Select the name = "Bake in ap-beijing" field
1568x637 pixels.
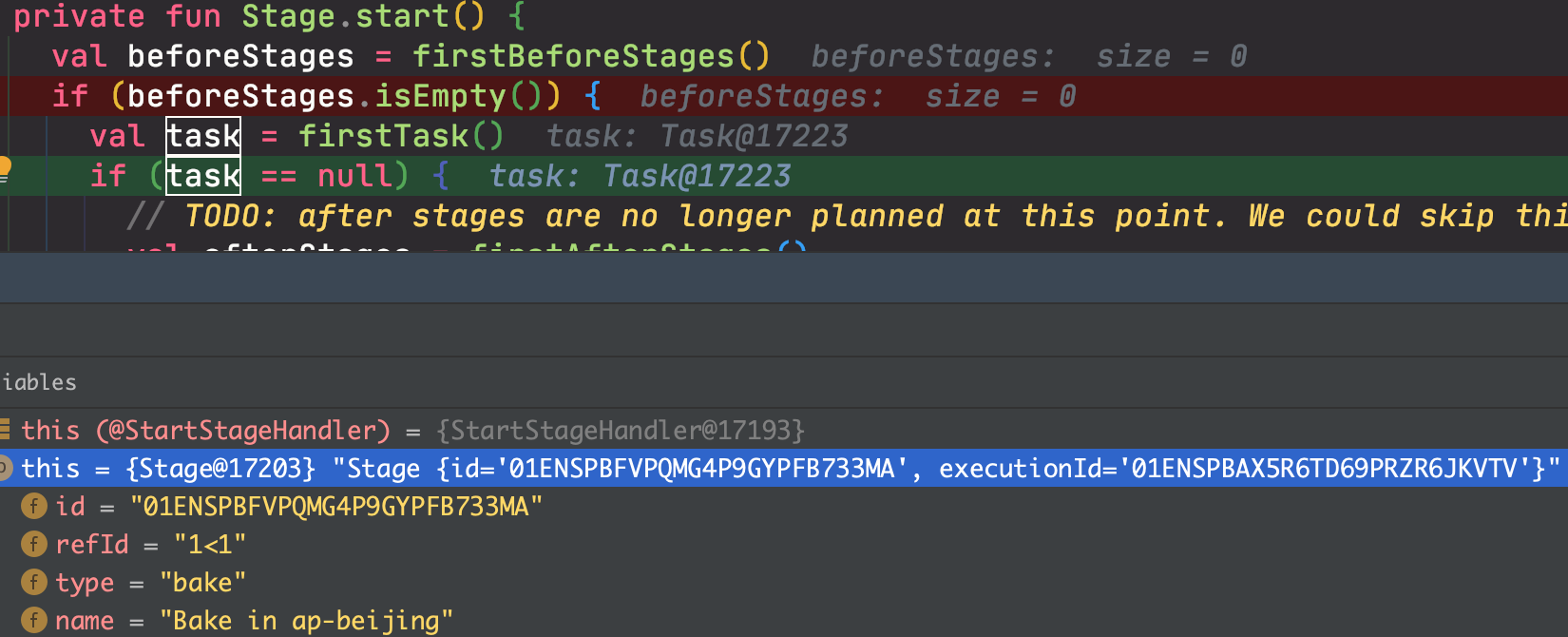pos(254,621)
